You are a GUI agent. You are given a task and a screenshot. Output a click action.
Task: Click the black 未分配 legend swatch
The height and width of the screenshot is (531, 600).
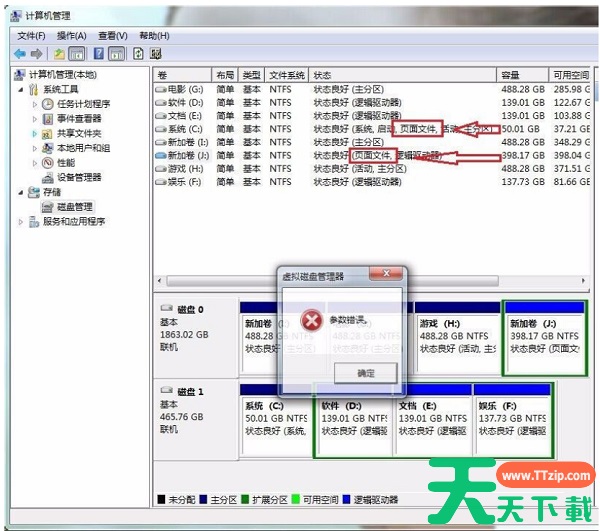pos(161,499)
